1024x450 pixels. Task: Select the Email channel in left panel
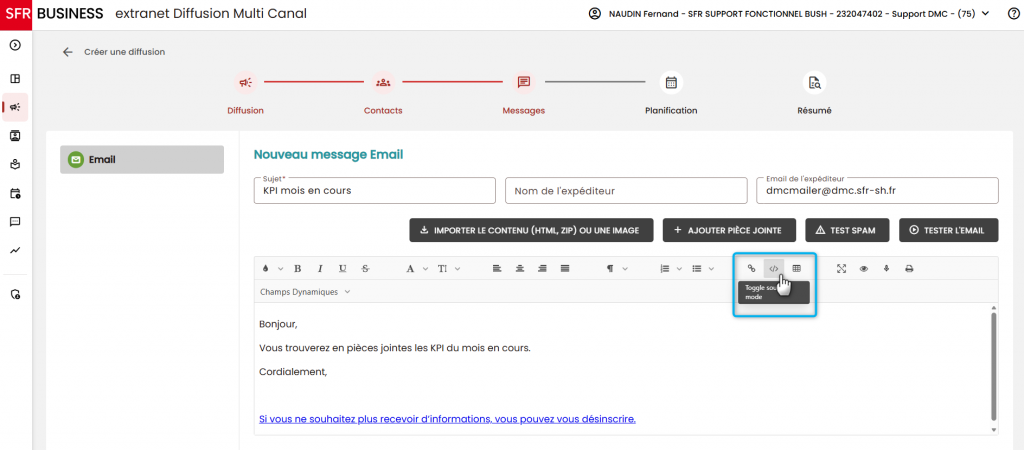[x=142, y=159]
